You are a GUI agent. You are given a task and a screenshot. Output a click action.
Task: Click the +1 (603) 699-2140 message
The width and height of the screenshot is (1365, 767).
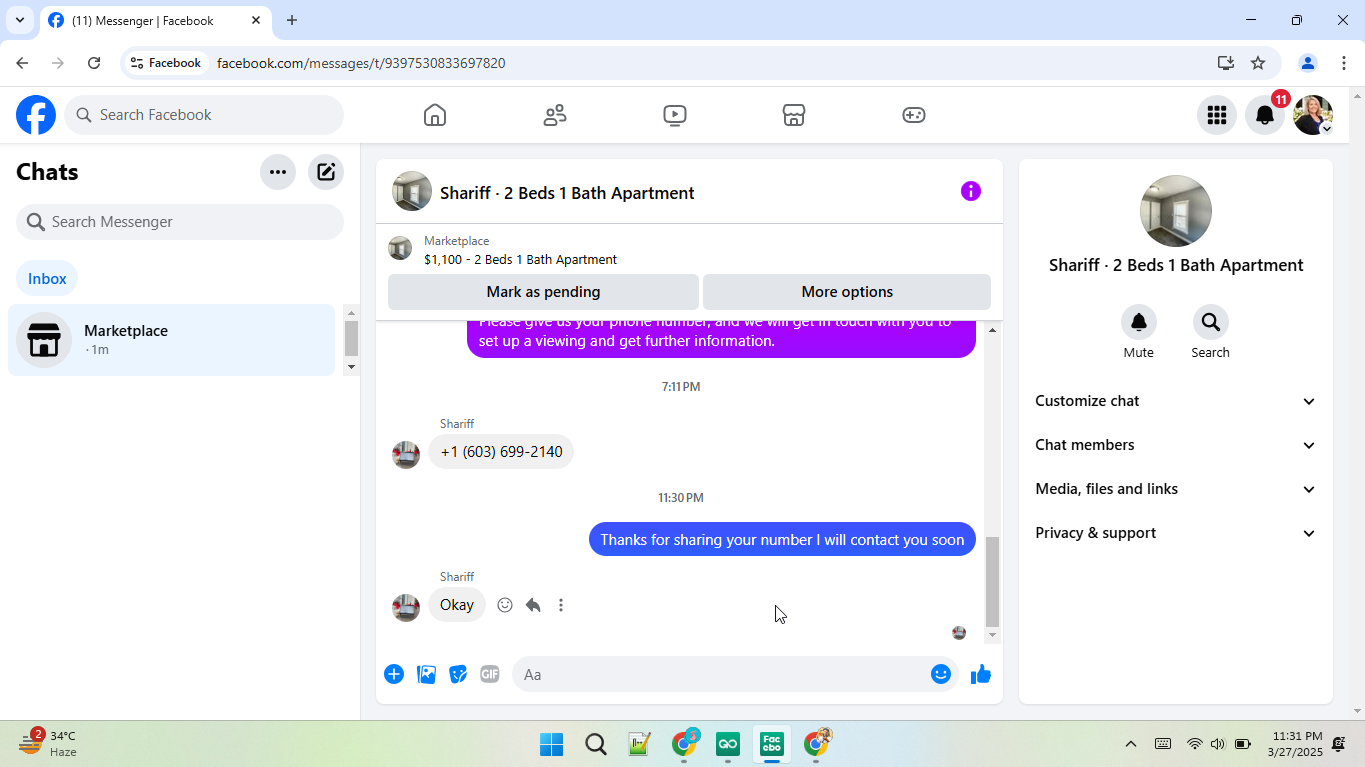[501, 452]
